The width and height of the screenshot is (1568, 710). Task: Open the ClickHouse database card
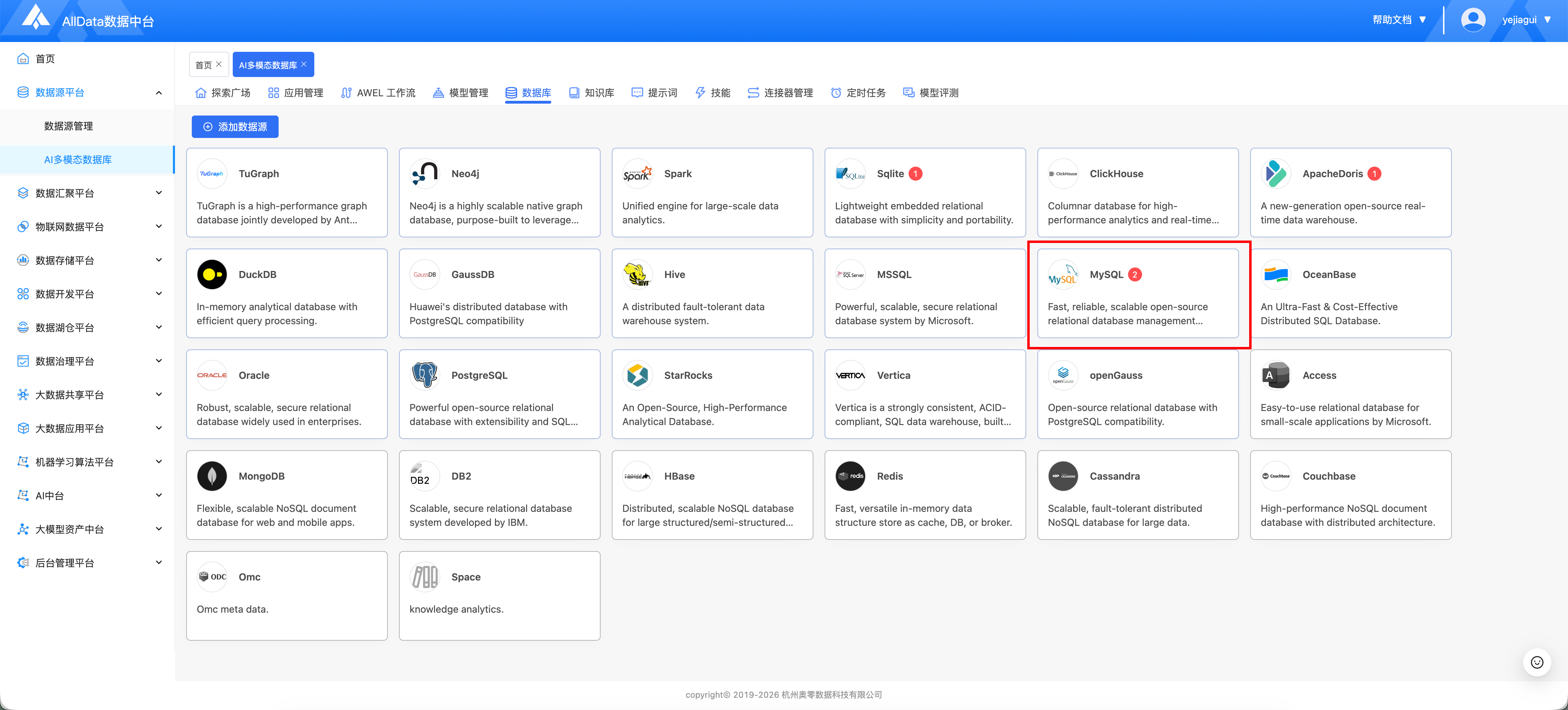pyautogui.click(x=1137, y=193)
